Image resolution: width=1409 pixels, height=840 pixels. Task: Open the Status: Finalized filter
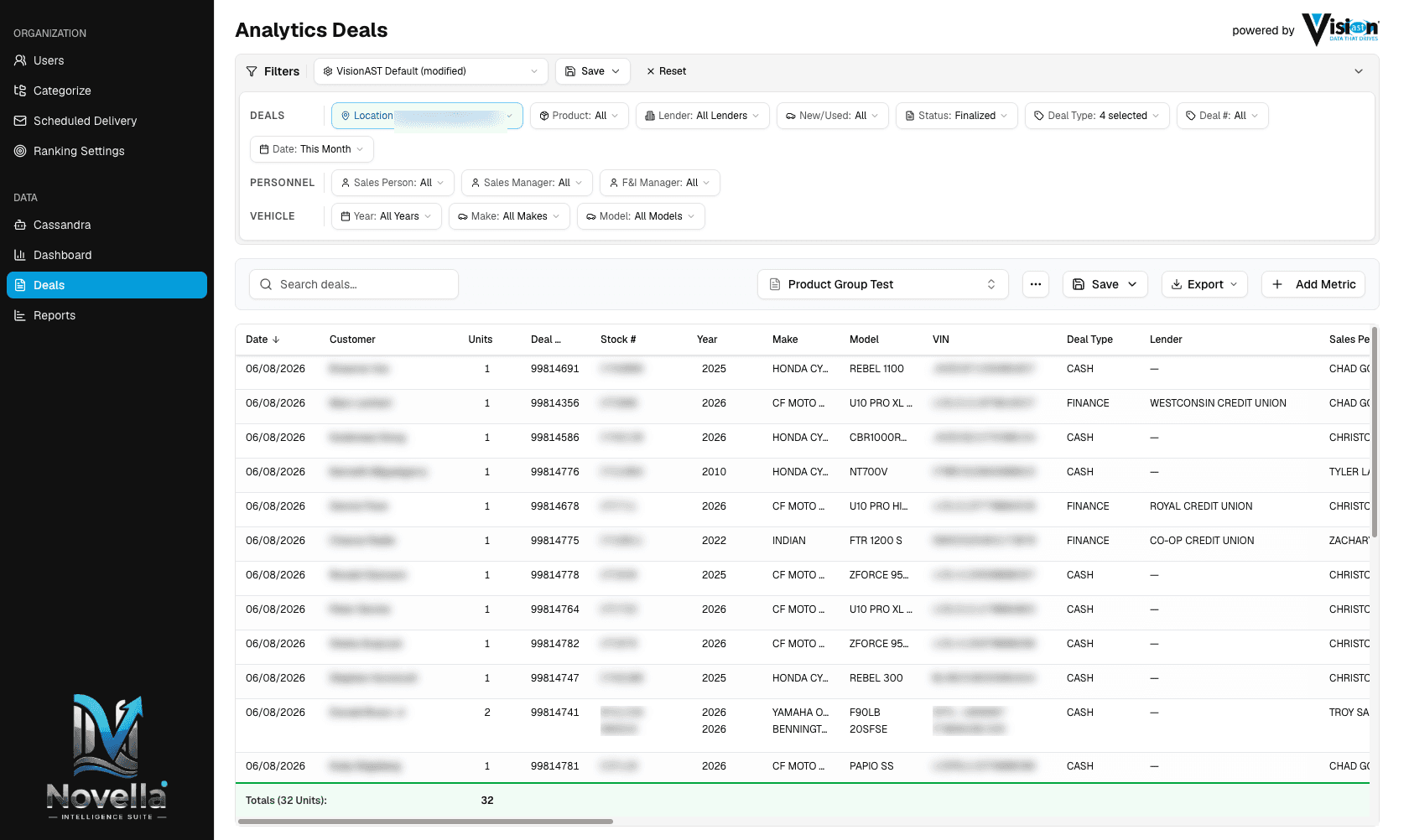pos(957,116)
